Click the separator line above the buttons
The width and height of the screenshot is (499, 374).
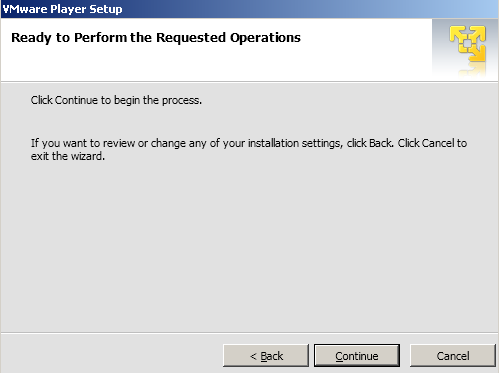point(249,332)
